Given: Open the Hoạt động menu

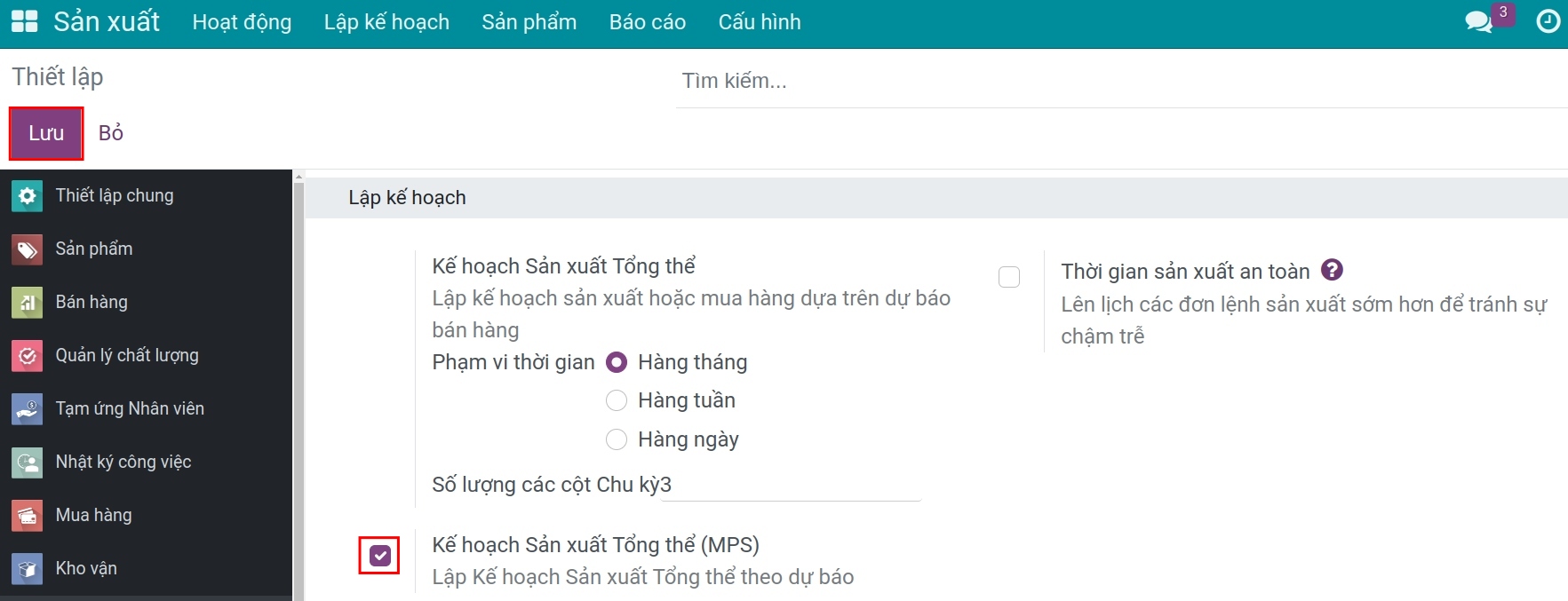Looking at the screenshot, I should click(x=242, y=22).
